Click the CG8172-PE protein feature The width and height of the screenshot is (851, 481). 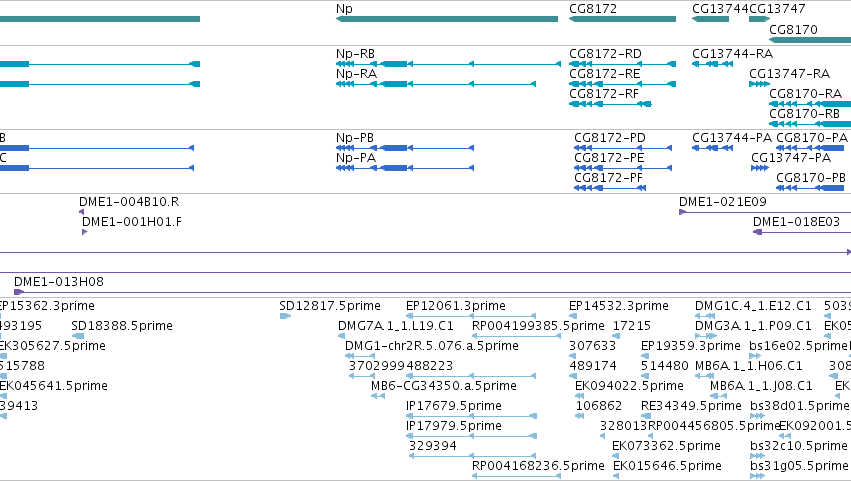coord(623,168)
